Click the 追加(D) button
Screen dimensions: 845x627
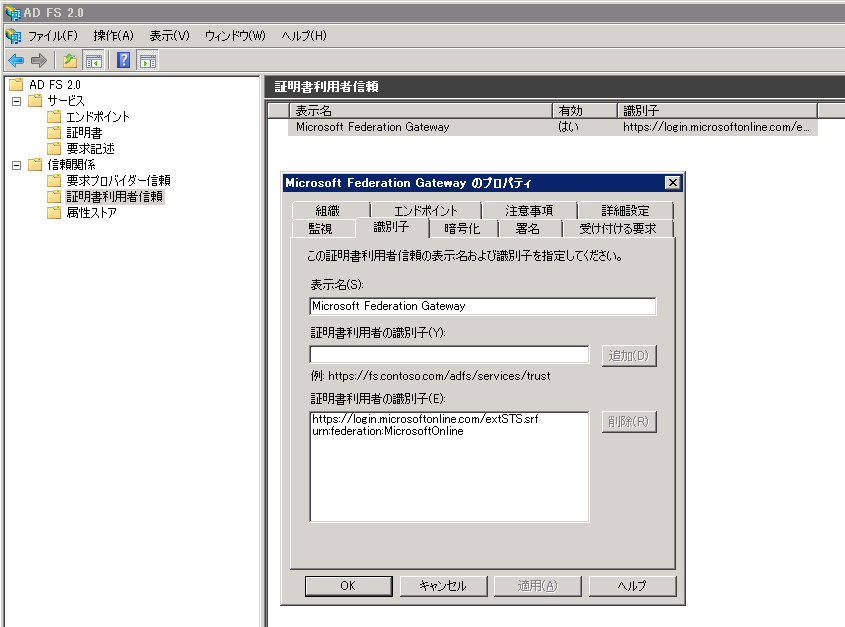(629, 356)
